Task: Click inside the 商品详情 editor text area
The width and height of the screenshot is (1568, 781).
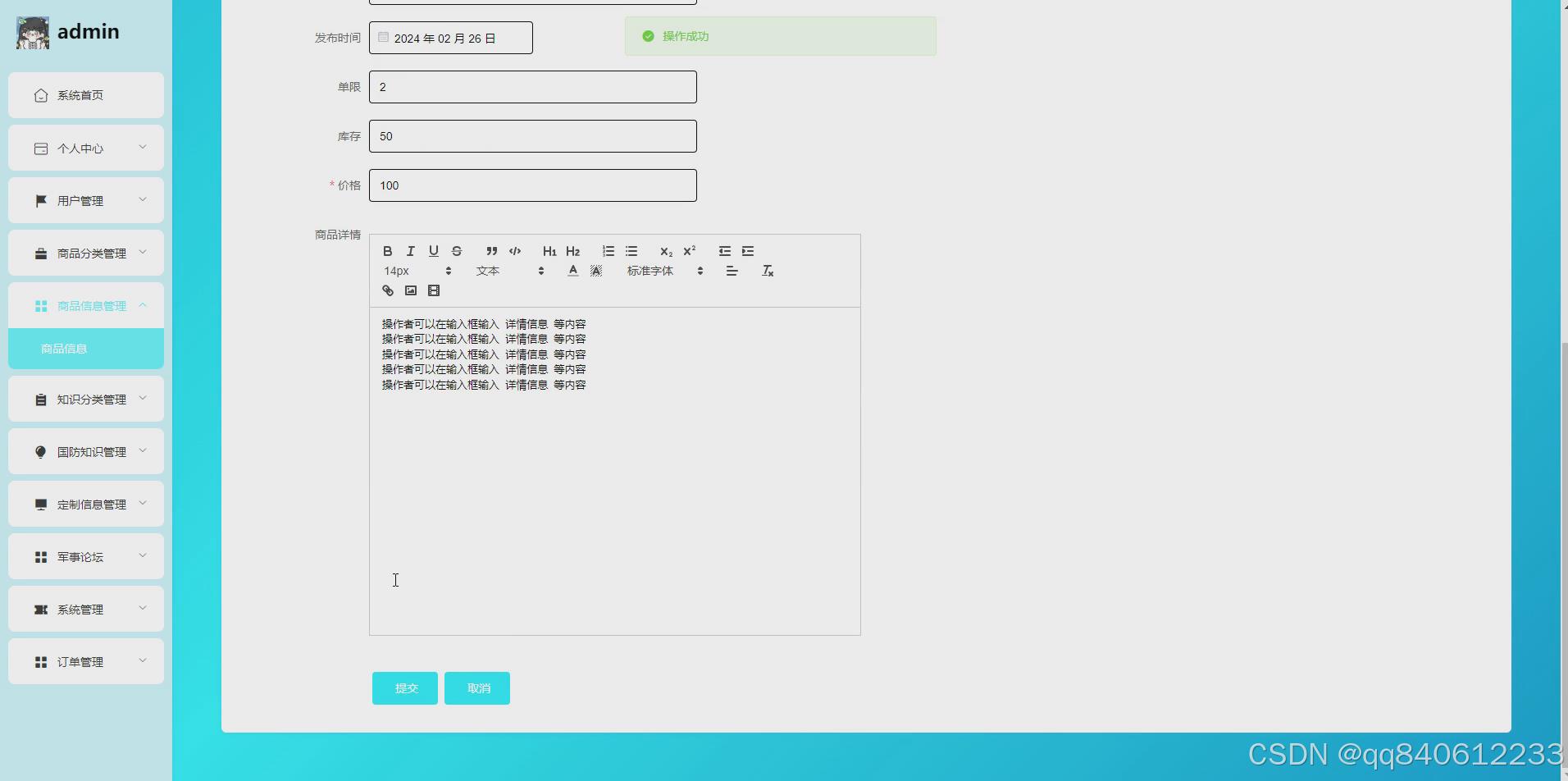Action: pyautogui.click(x=615, y=471)
